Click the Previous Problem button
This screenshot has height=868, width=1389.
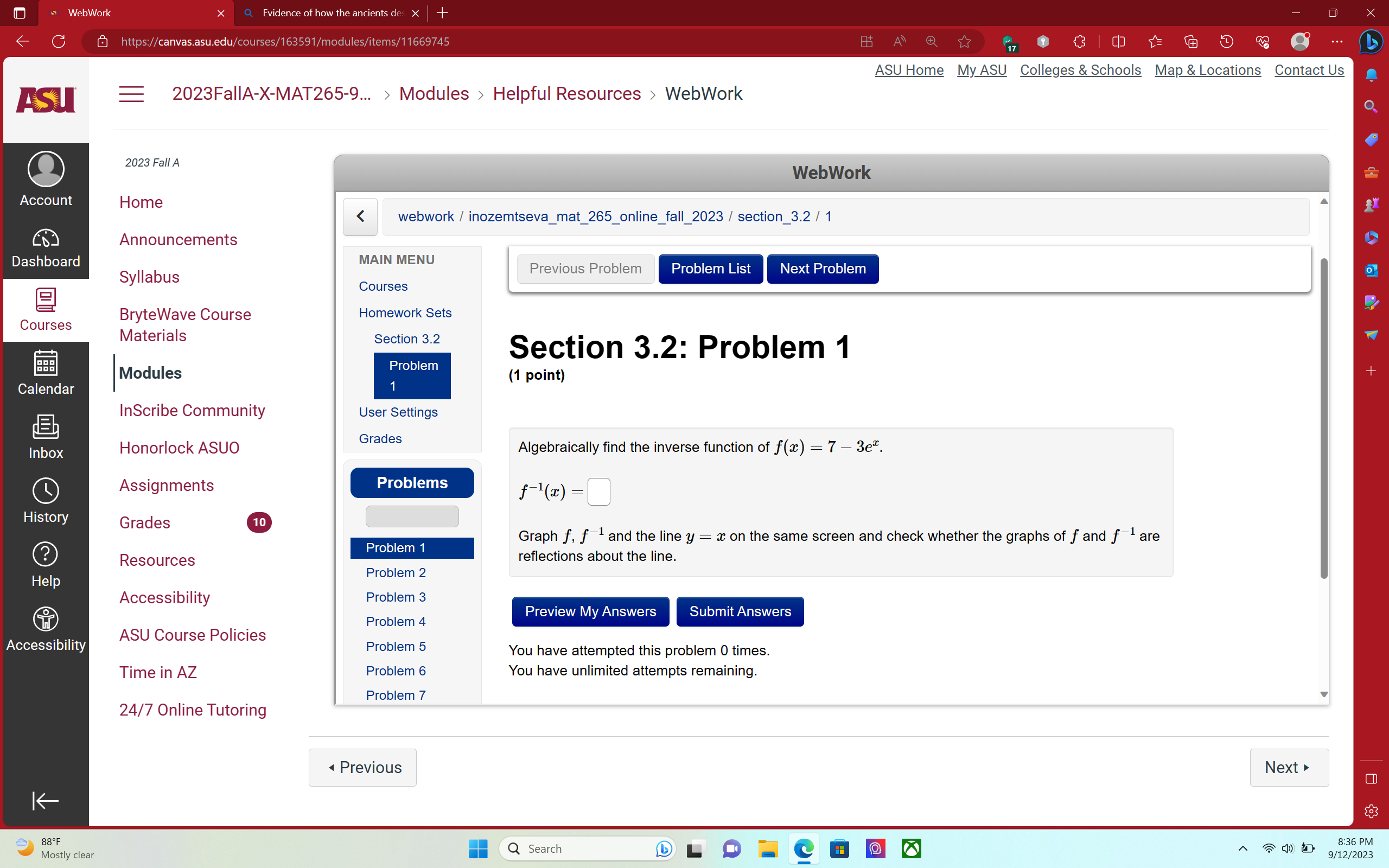click(x=585, y=269)
